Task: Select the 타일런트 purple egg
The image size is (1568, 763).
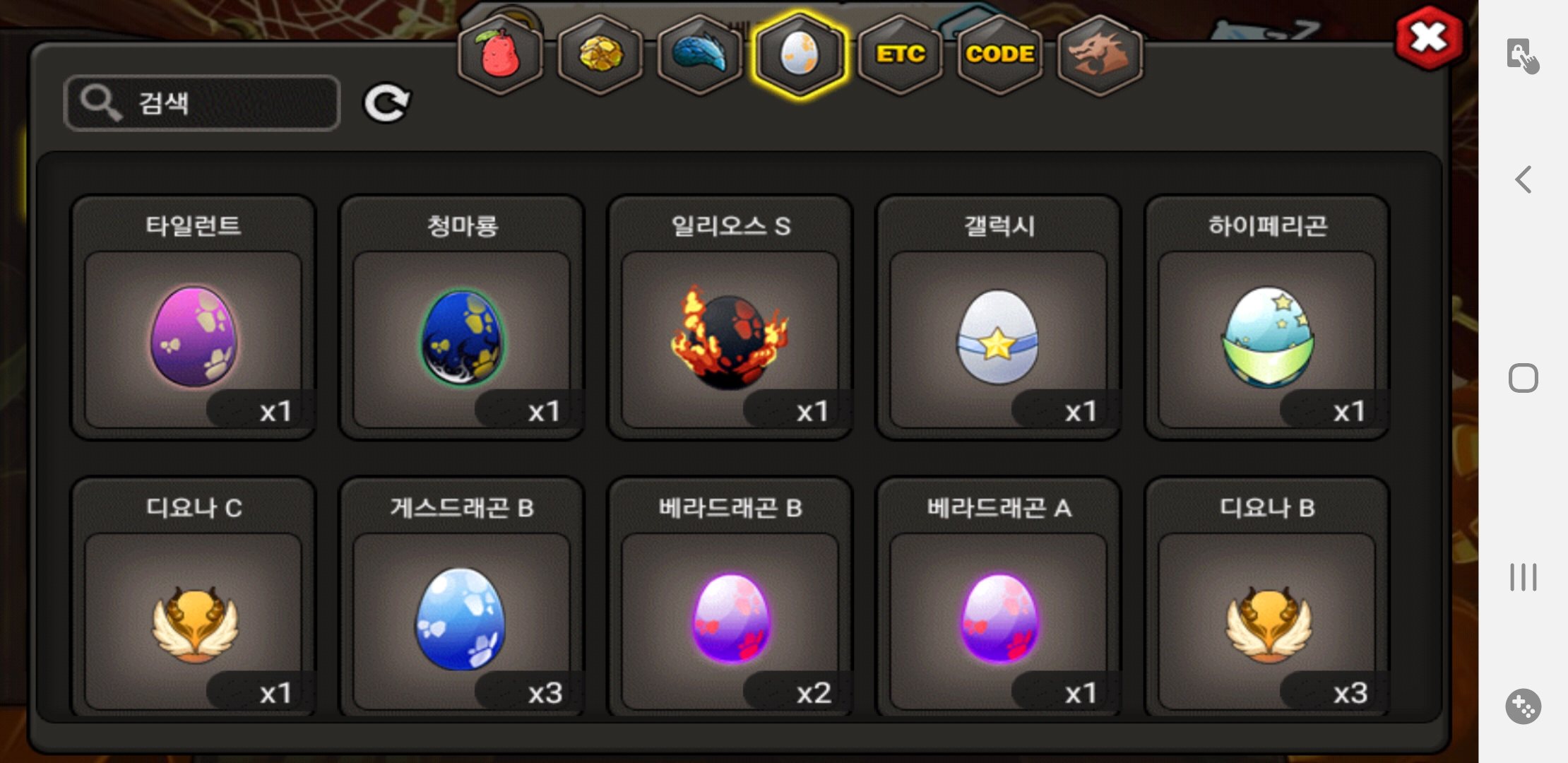Action: point(193,318)
